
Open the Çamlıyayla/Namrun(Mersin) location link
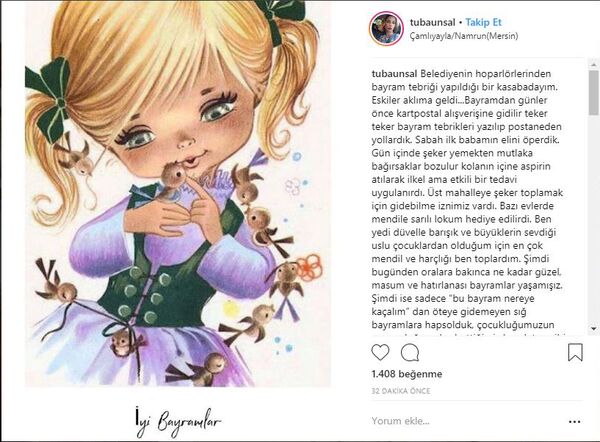(464, 36)
